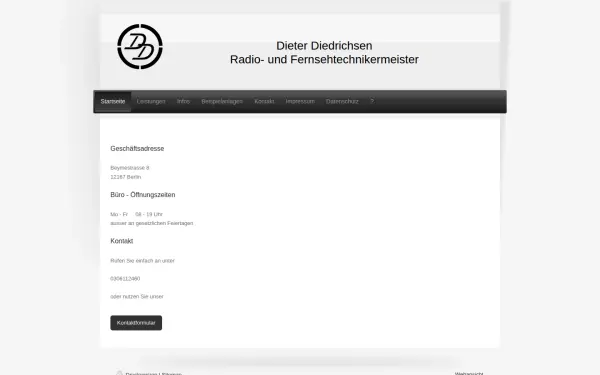Viewport: 600px width, 375px height.
Task: Click 'oder nutzen Sie unser' text
Action: [x=137, y=297]
